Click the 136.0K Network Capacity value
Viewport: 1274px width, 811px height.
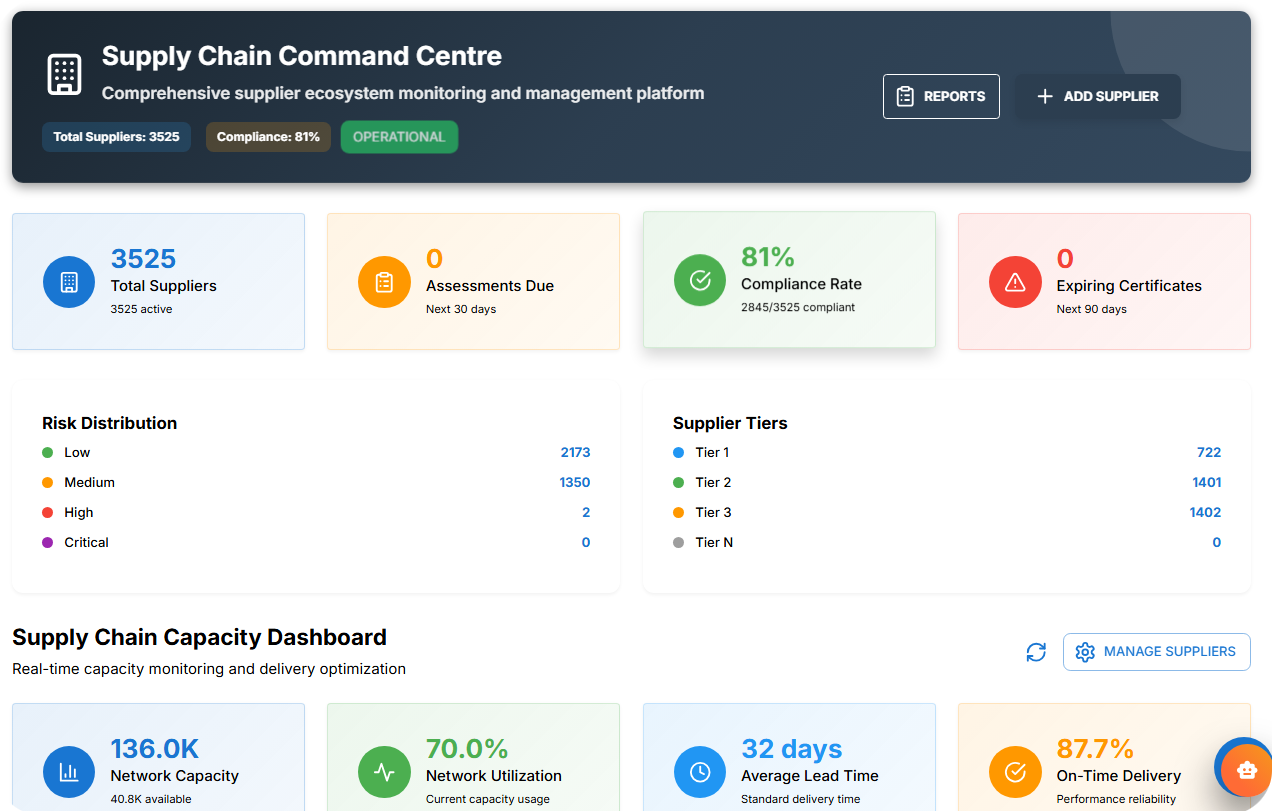pos(155,749)
